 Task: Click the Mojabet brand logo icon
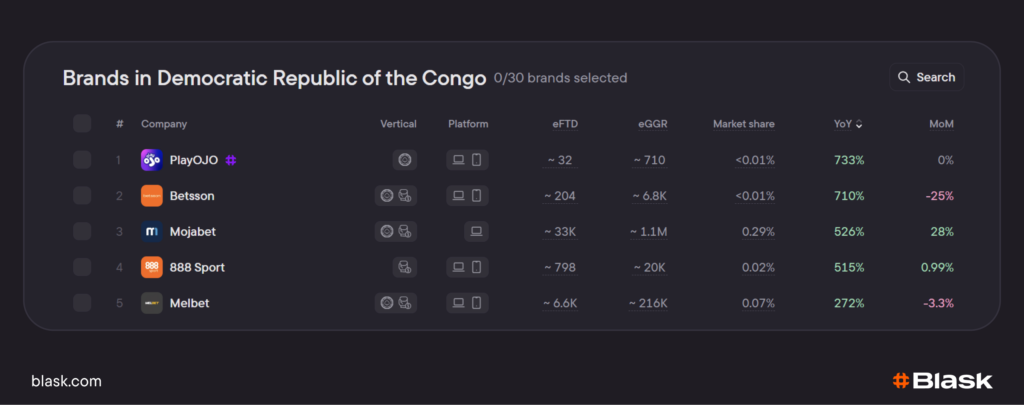click(x=152, y=232)
